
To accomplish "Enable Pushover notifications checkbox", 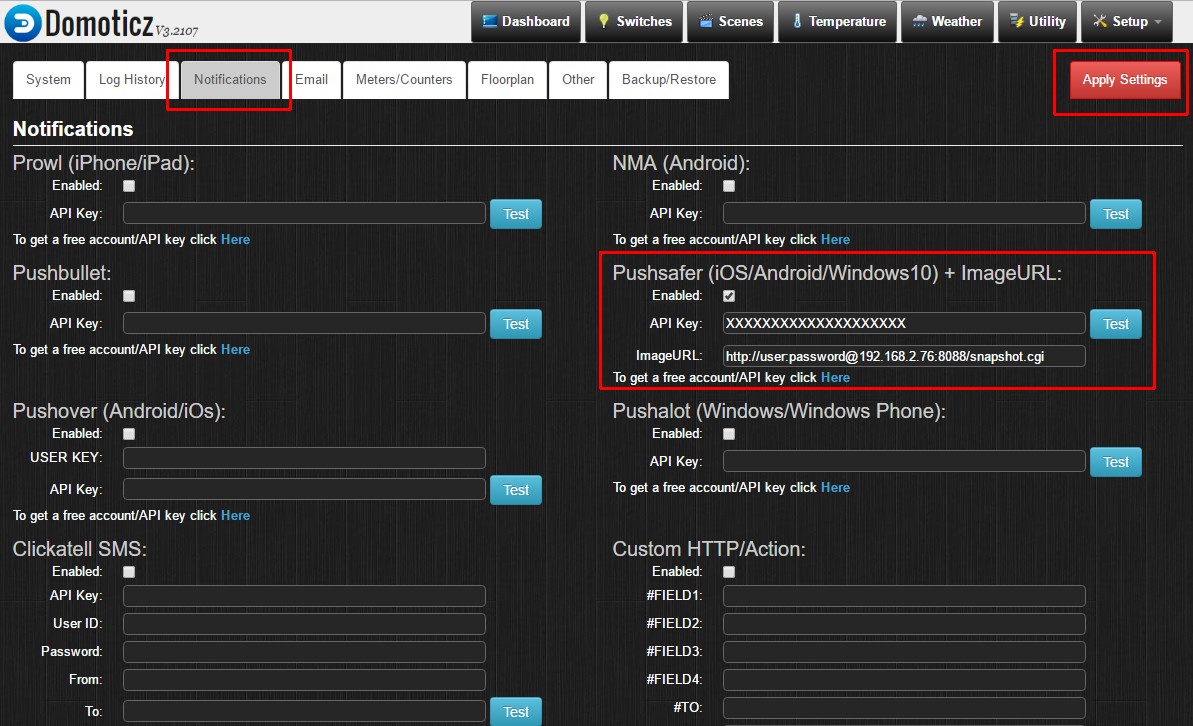I will 129,434.
